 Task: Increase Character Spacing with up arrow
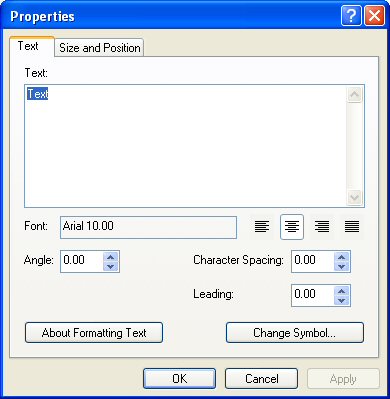click(x=342, y=257)
